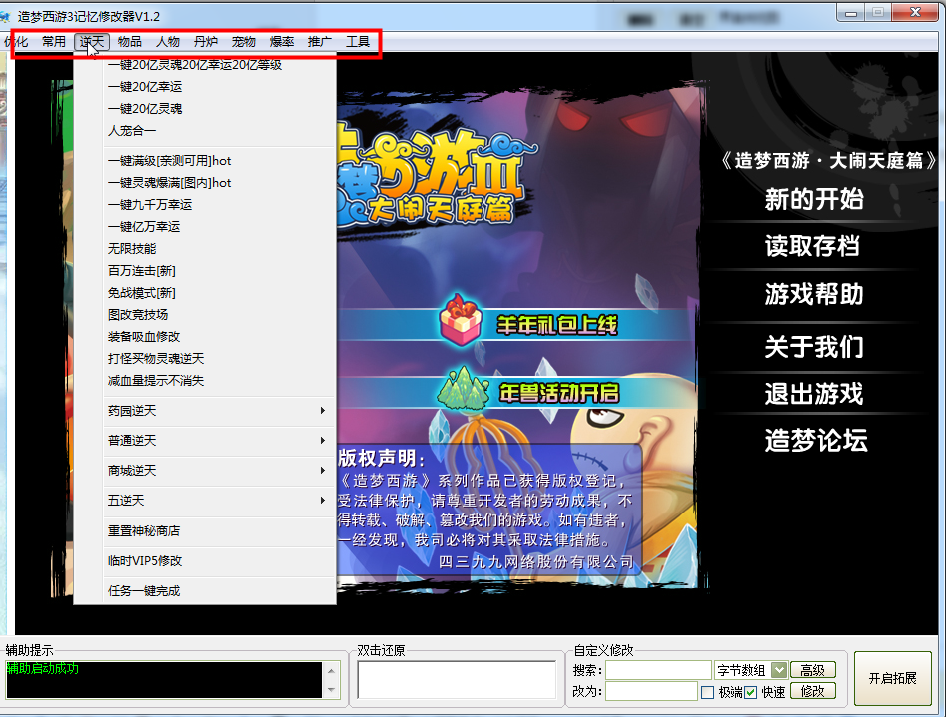Click the 修改 button
946x717 pixels.
pyautogui.click(x=812, y=691)
